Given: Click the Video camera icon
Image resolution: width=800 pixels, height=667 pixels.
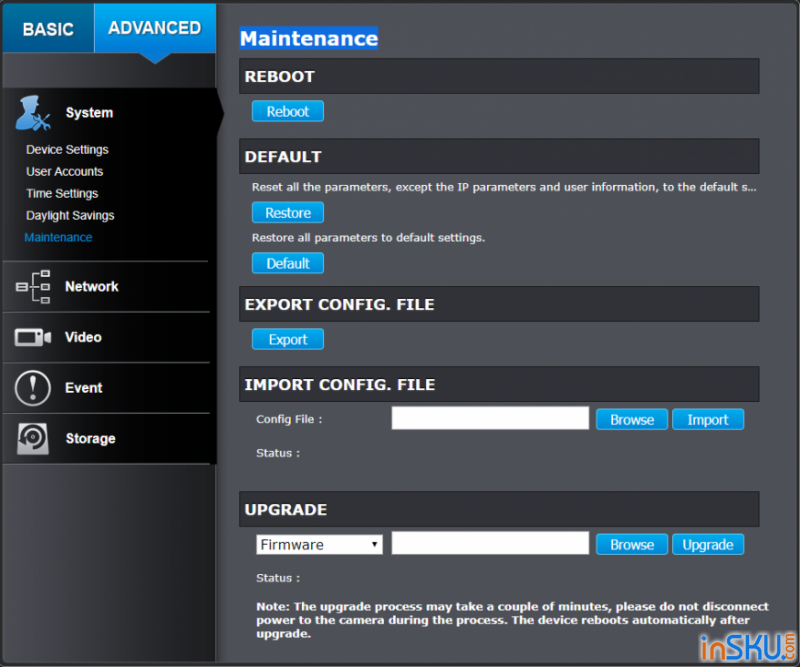Looking at the screenshot, I should click(33, 337).
